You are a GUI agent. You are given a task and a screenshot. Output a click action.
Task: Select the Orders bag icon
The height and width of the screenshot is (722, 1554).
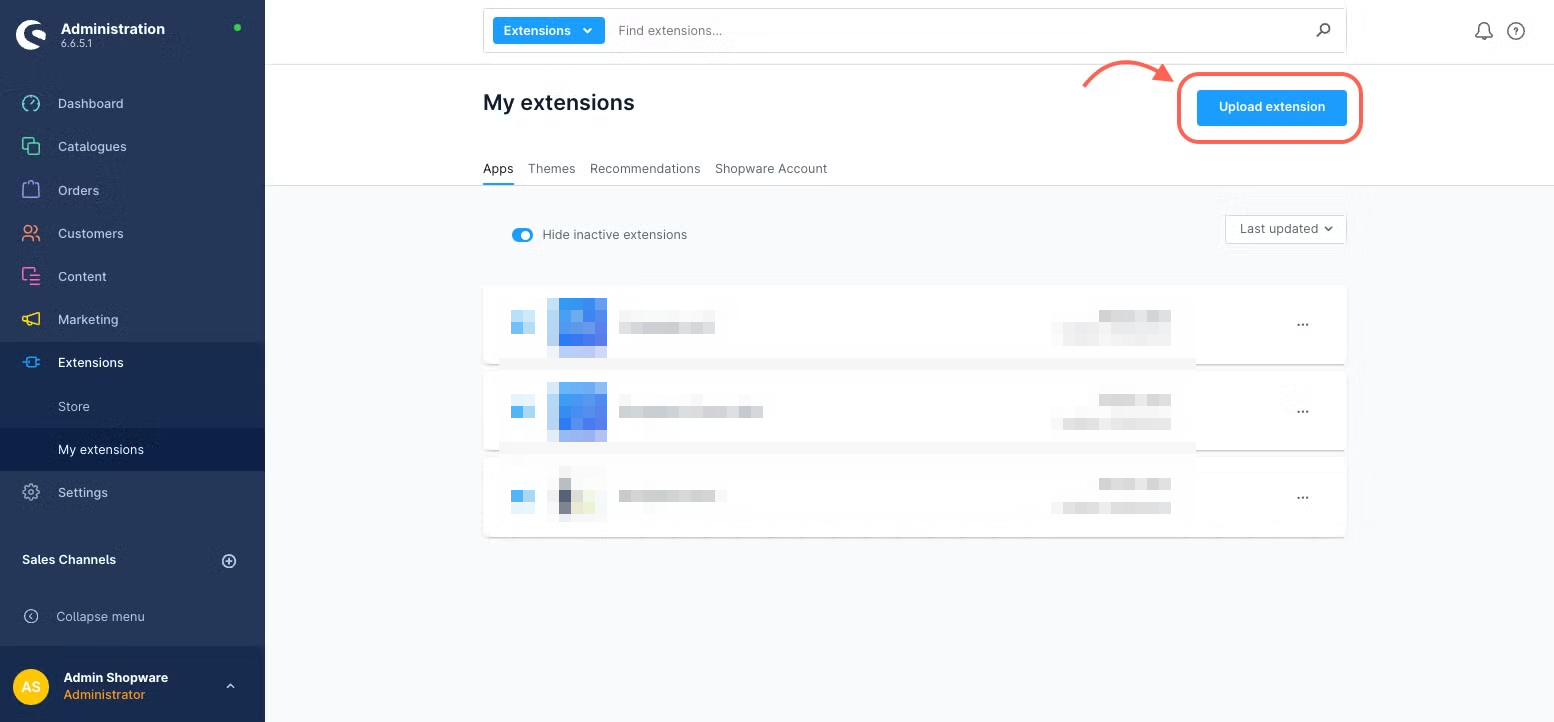click(31, 190)
